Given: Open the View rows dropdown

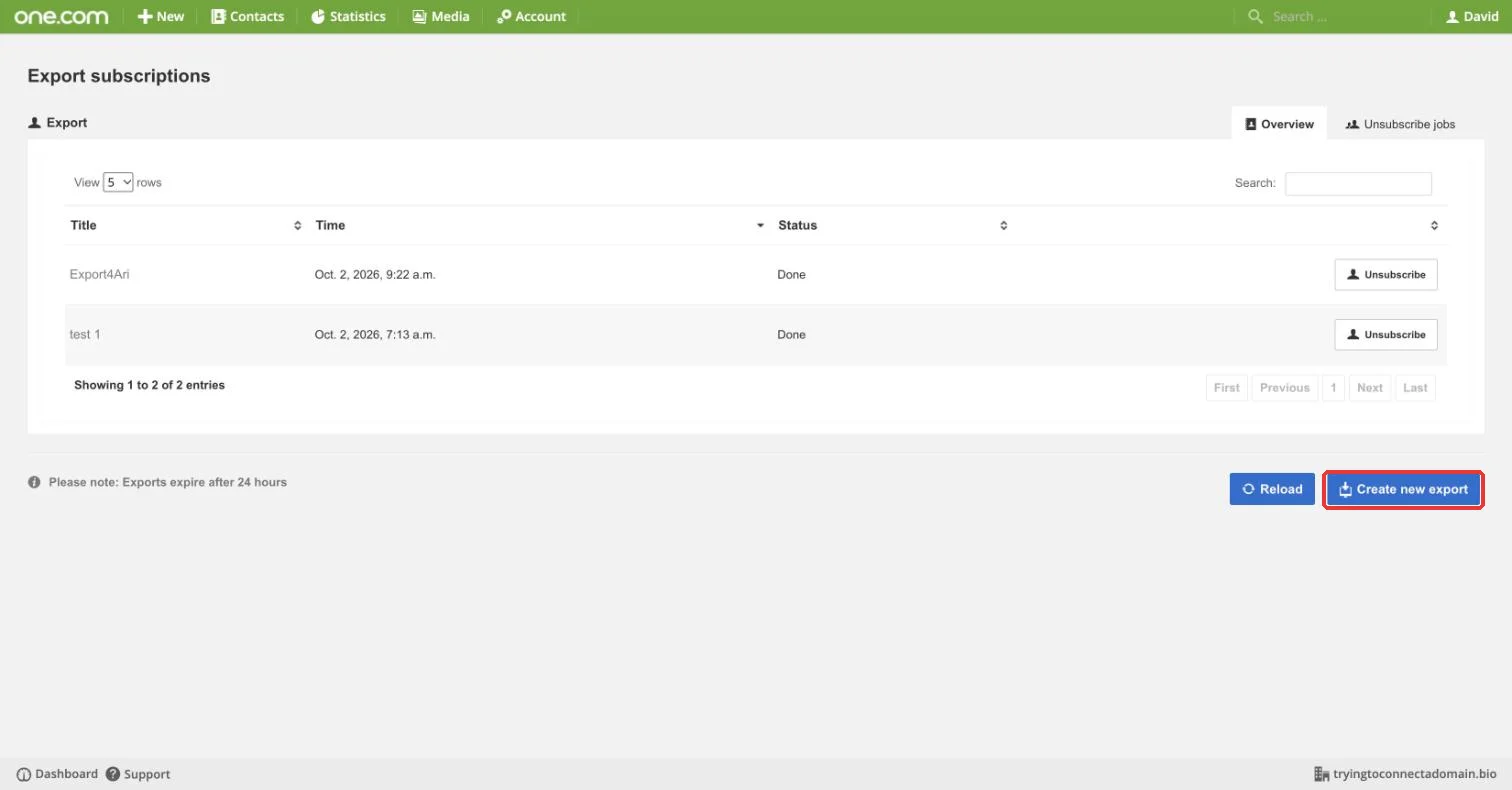Looking at the screenshot, I should [118, 182].
